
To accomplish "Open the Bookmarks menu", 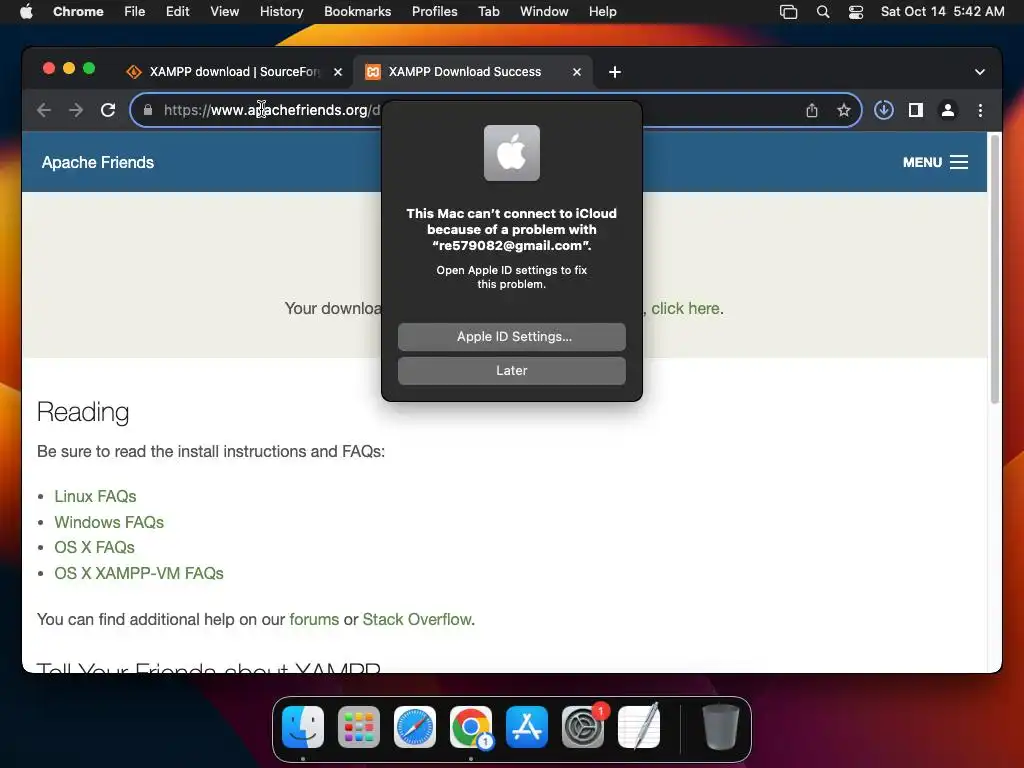I will tap(357, 12).
